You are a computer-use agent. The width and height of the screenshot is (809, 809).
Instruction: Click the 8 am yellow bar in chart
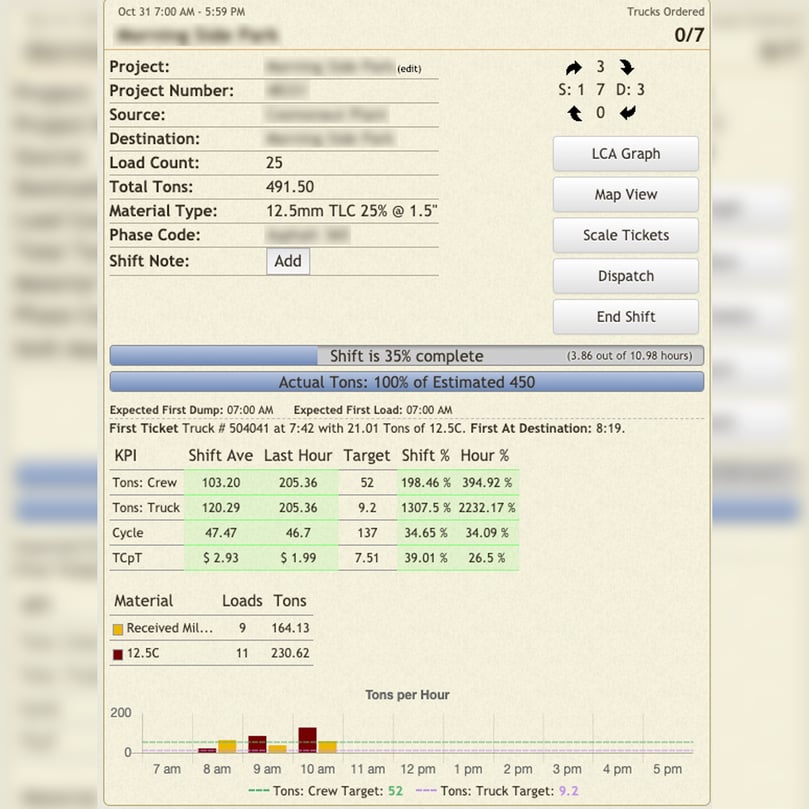point(227,746)
